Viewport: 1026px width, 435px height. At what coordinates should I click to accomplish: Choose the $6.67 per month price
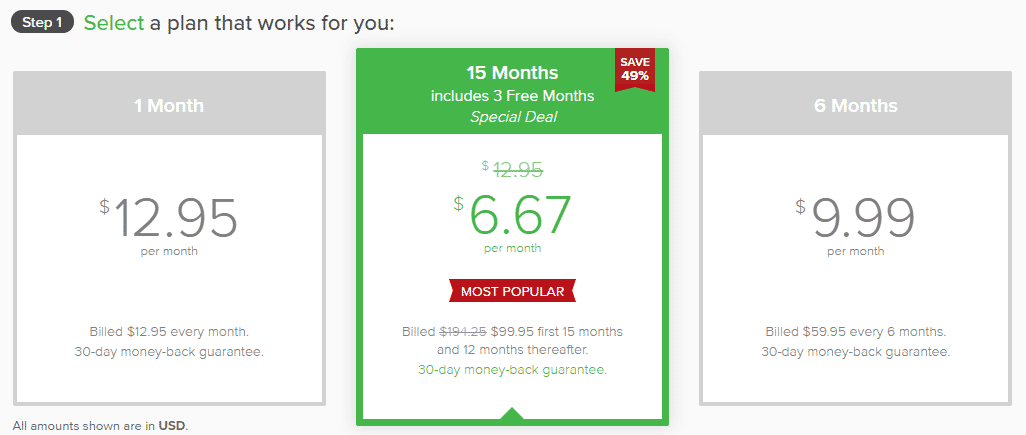[512, 215]
